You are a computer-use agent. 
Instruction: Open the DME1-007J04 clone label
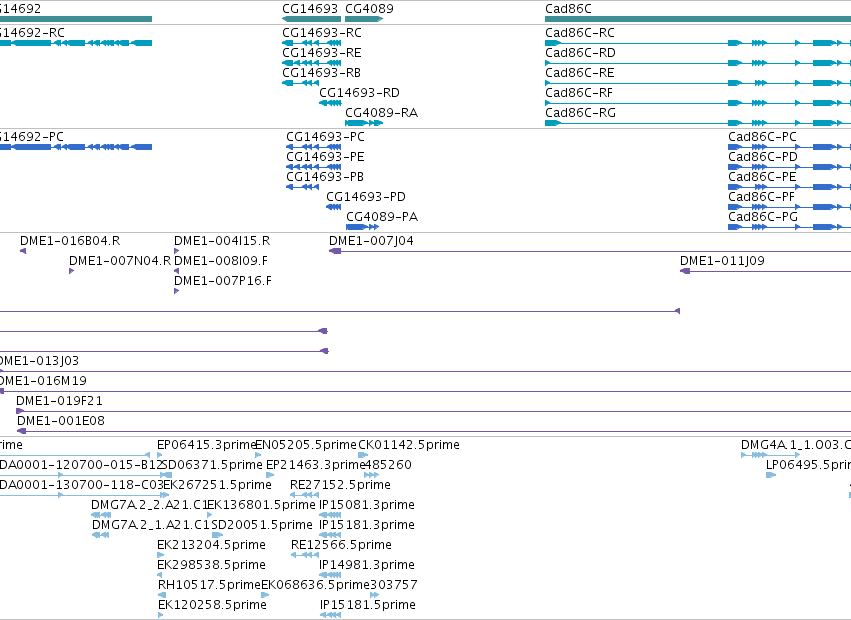(371, 241)
